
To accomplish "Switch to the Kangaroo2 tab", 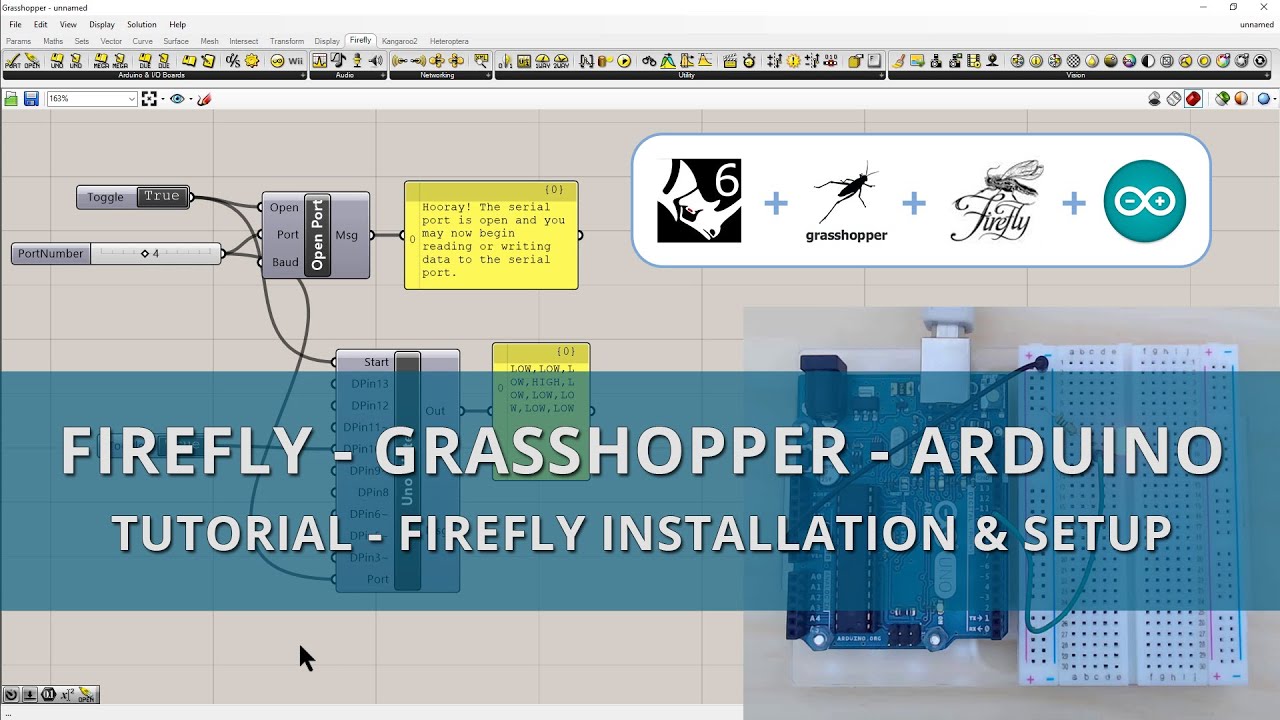I will 399,41.
